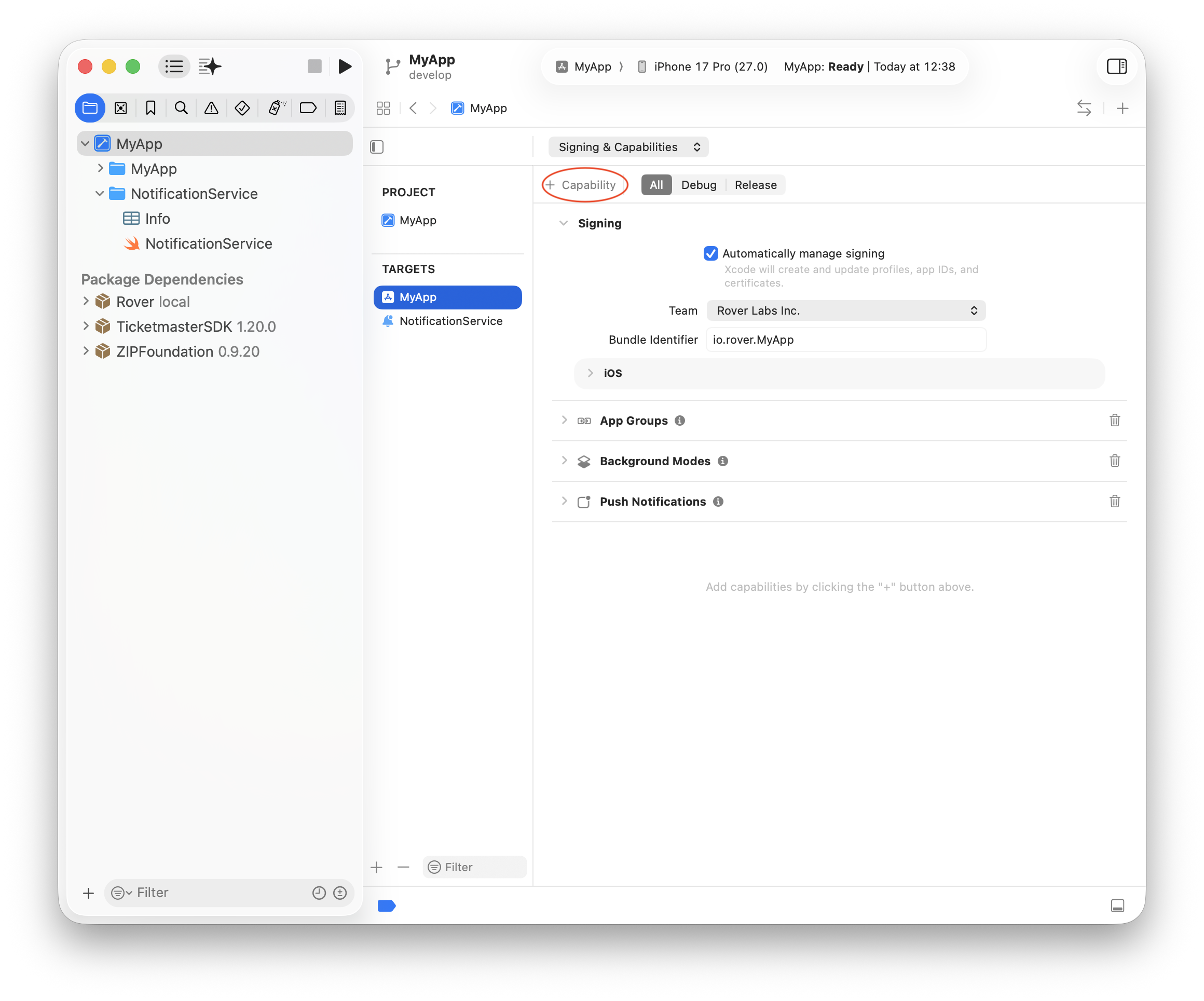Toggle the bottom debug area

1117,906
